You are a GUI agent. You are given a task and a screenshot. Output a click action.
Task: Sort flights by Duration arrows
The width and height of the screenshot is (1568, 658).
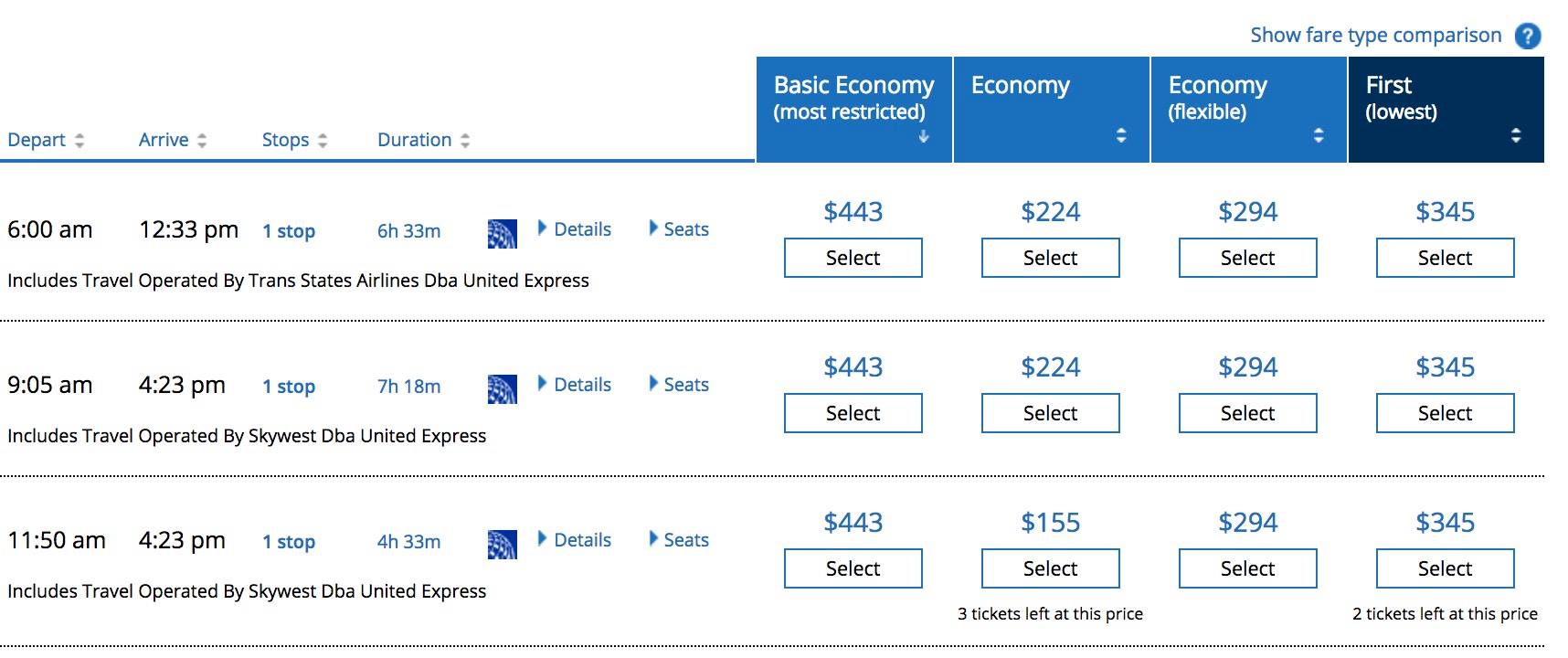click(465, 141)
